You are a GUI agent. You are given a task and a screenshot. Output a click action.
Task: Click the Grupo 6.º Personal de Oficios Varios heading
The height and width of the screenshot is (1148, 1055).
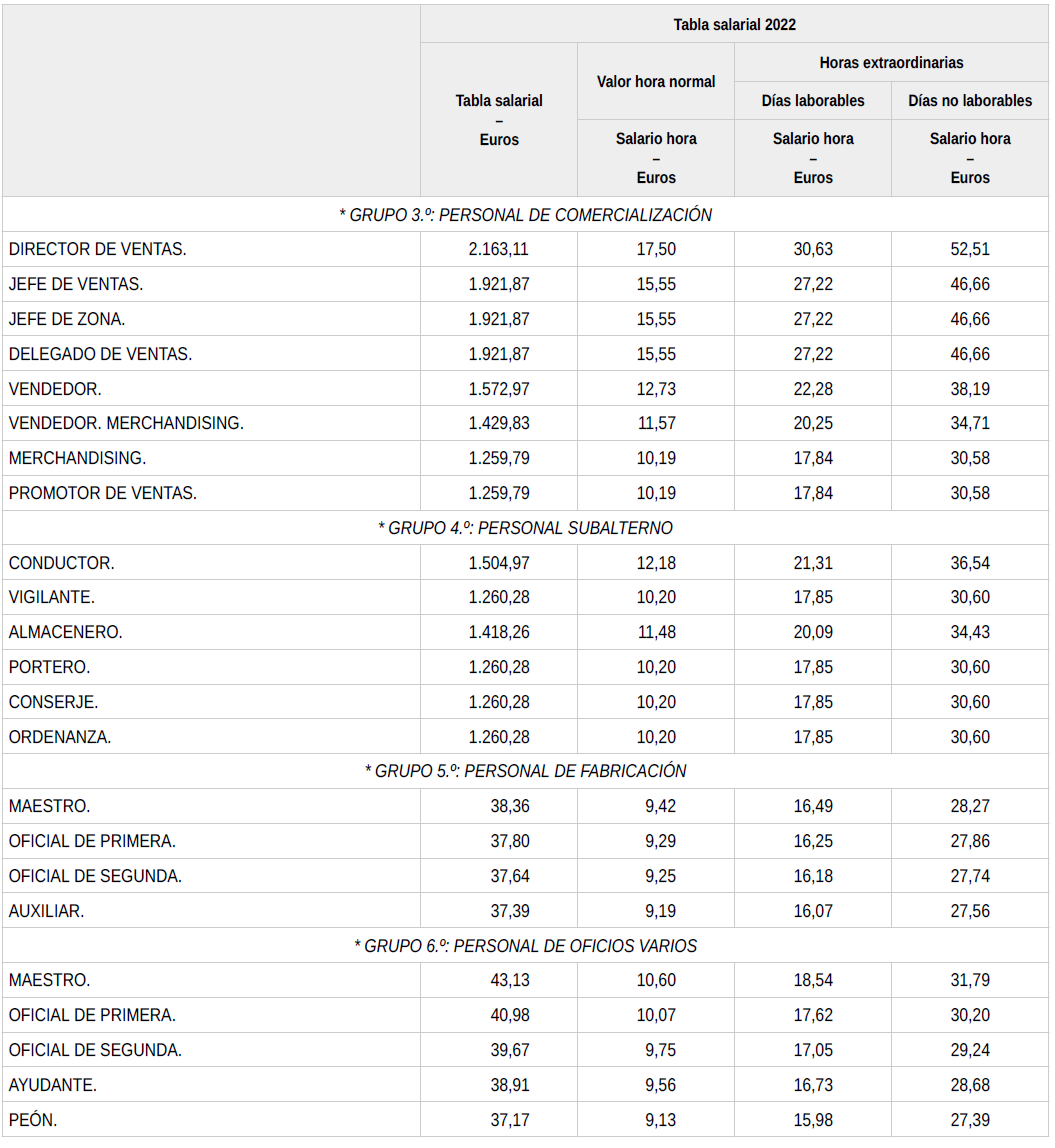coord(526,946)
